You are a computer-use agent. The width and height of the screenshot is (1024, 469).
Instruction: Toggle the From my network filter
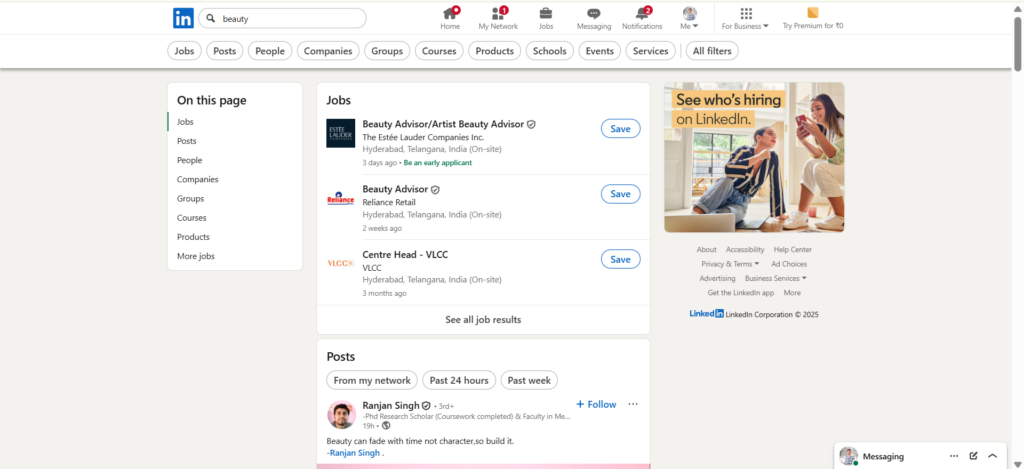372,380
